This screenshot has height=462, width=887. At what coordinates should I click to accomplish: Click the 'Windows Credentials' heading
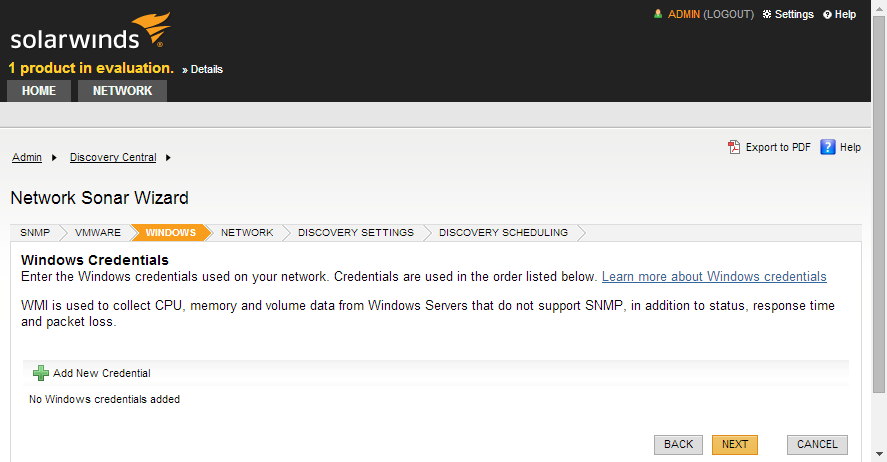pos(95,260)
